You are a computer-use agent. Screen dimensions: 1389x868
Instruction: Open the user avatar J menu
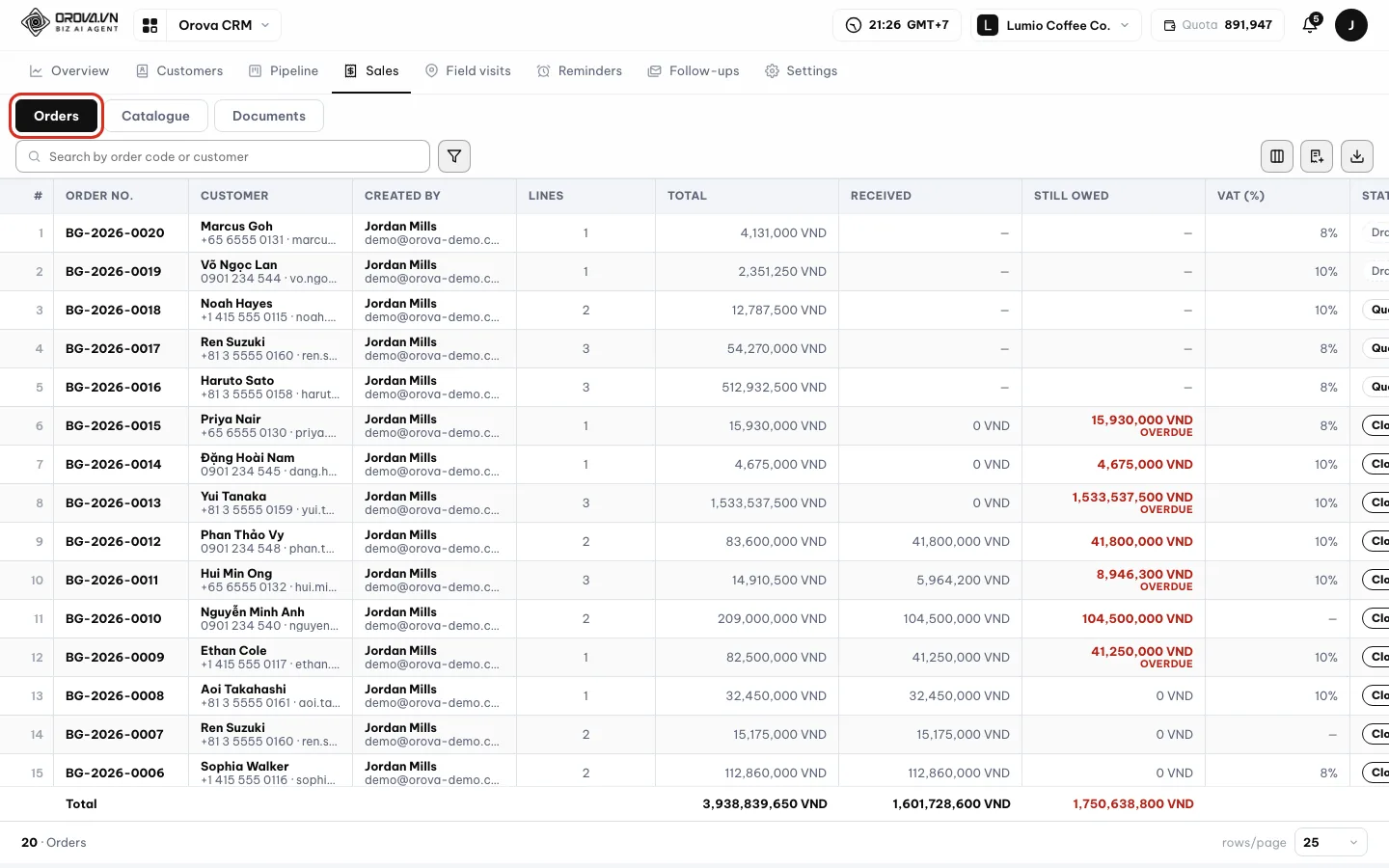1351,25
